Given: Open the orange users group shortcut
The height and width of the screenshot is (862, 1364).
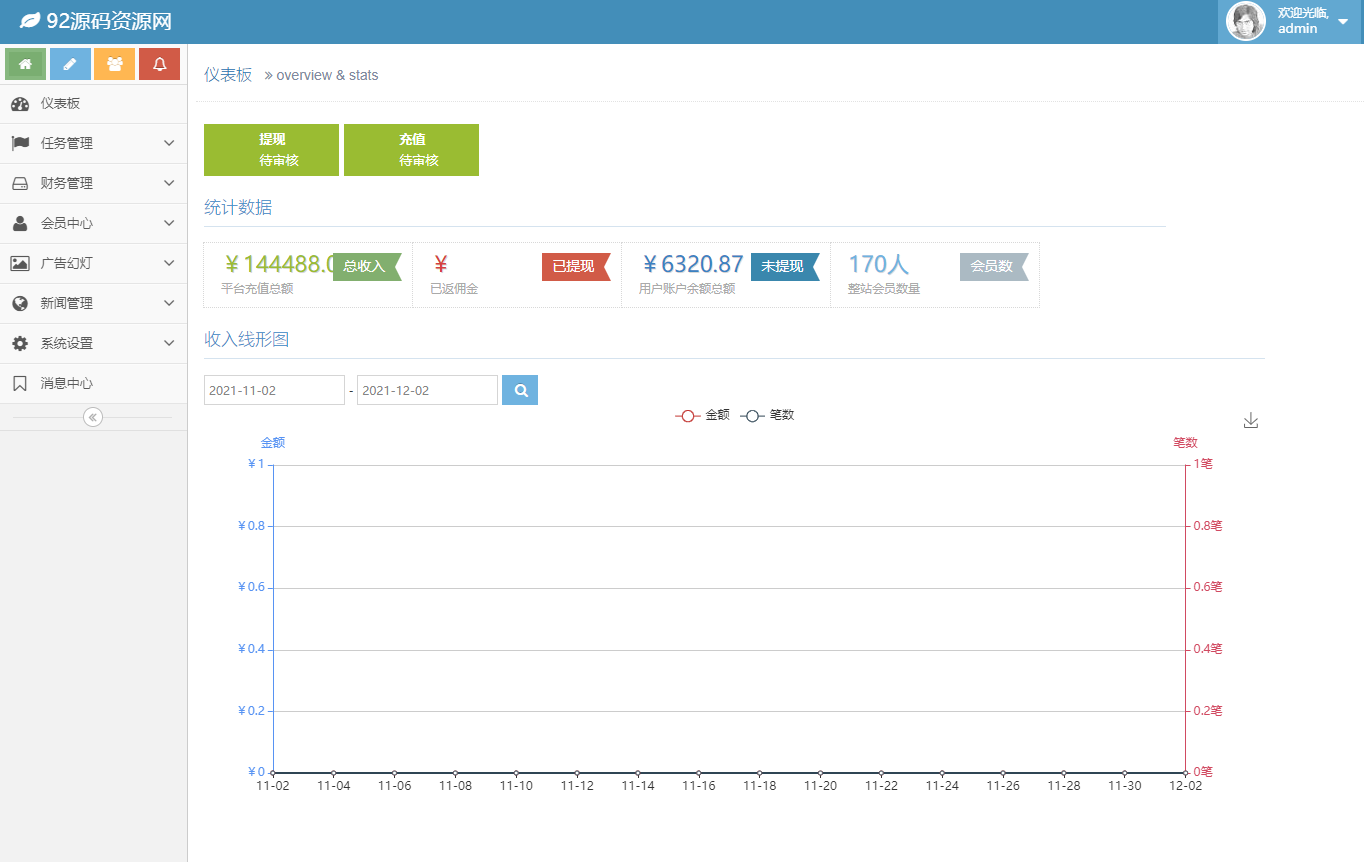Looking at the screenshot, I should coord(115,64).
